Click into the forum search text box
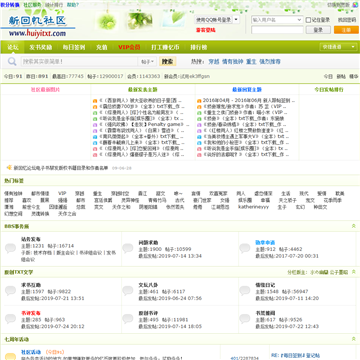 79,62
